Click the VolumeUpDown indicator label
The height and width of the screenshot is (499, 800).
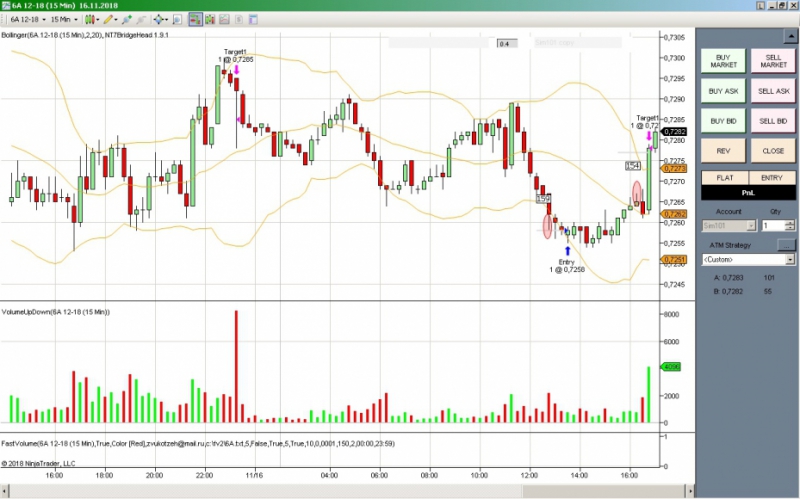click(x=56, y=312)
